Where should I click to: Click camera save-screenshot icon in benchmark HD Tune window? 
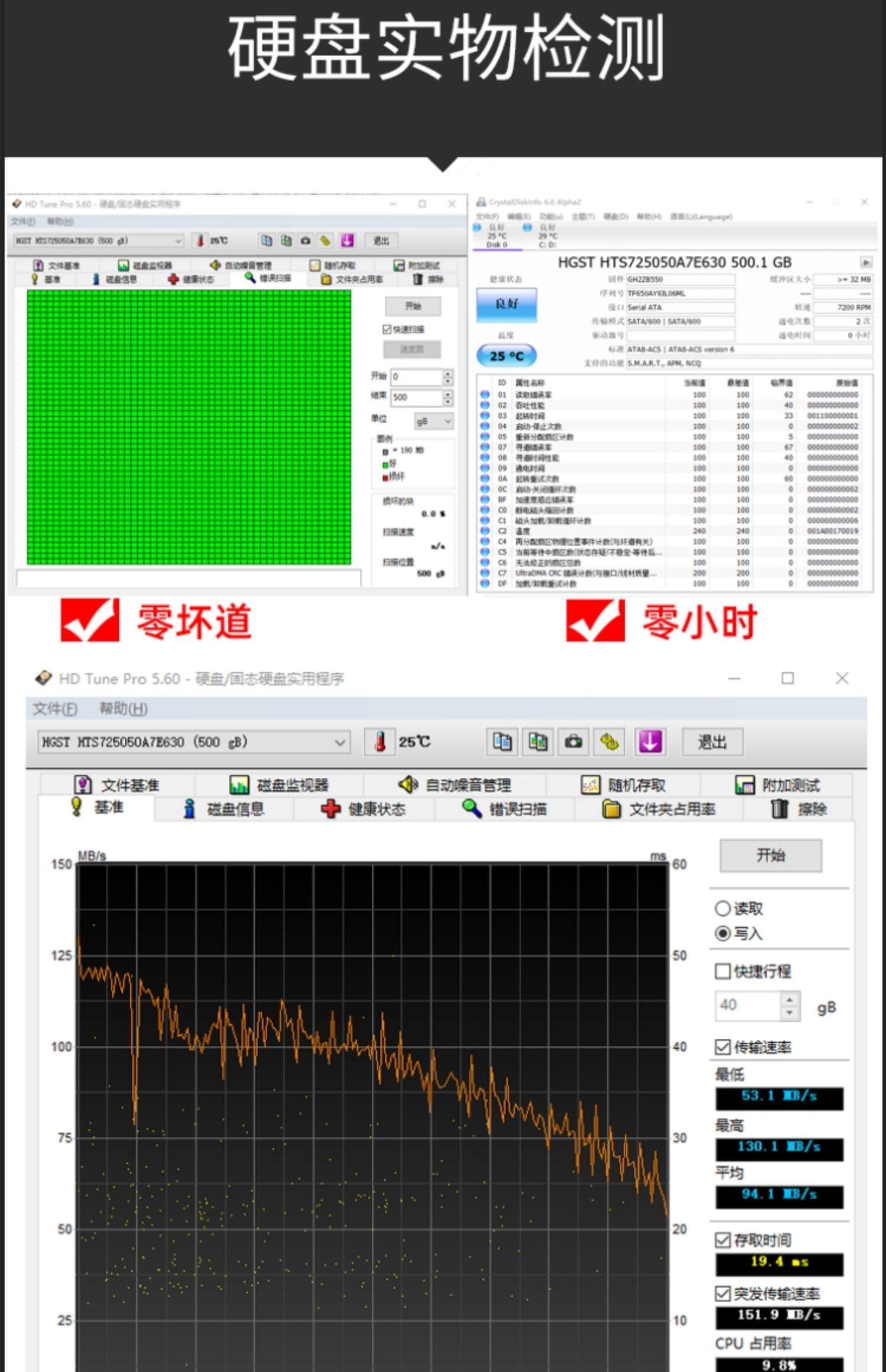pyautogui.click(x=573, y=742)
